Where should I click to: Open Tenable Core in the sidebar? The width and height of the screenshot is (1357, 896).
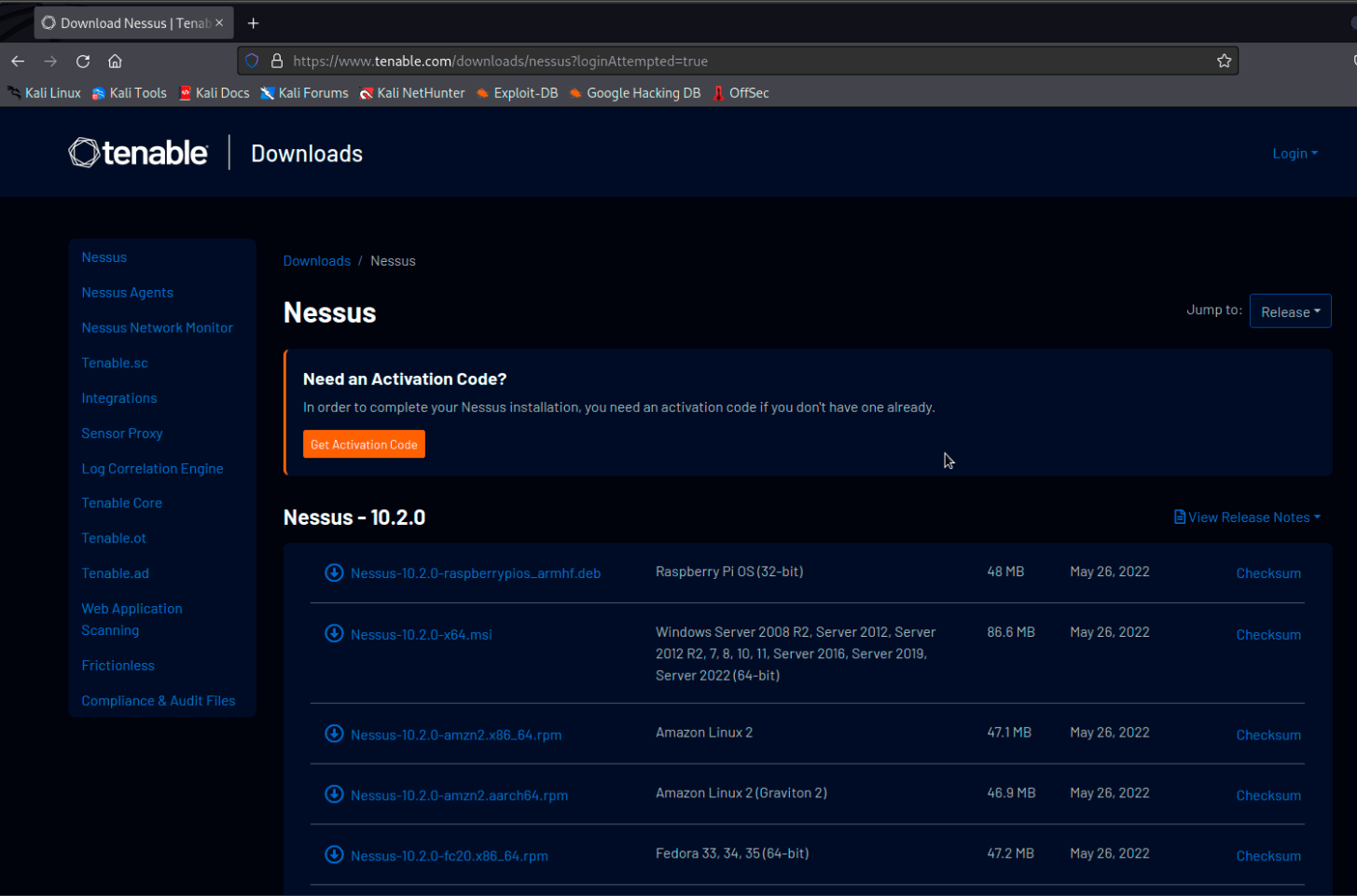(x=121, y=503)
